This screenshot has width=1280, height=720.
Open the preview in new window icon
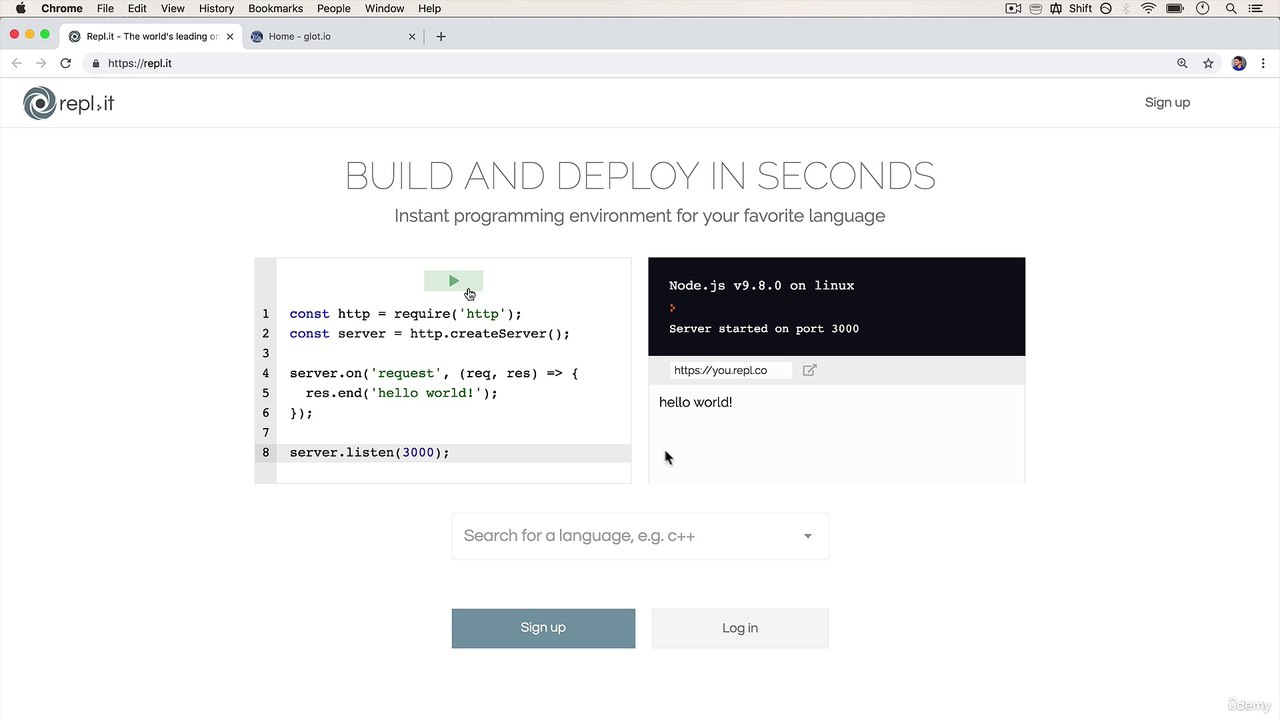[810, 370]
